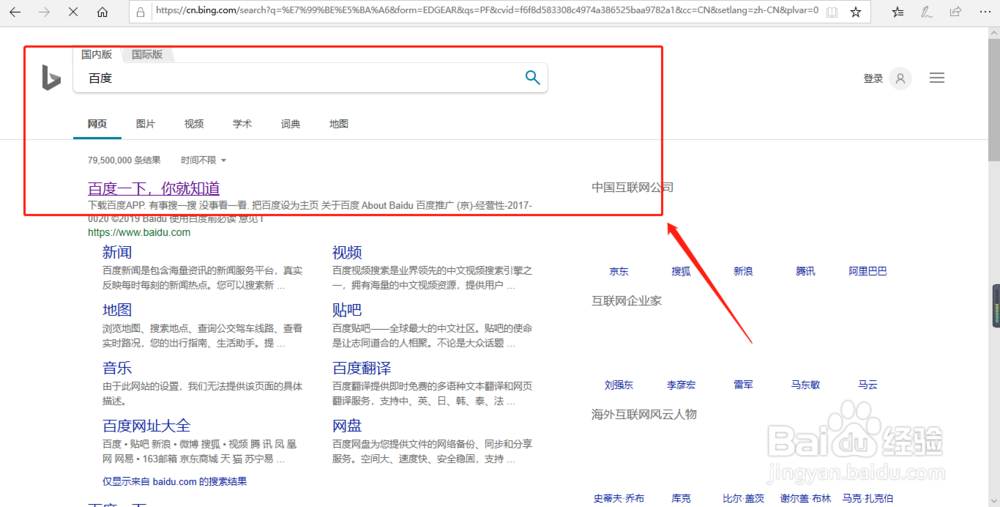The image size is (1000, 507).
Task: Open the 百度翻译 sublink
Action: (x=362, y=368)
